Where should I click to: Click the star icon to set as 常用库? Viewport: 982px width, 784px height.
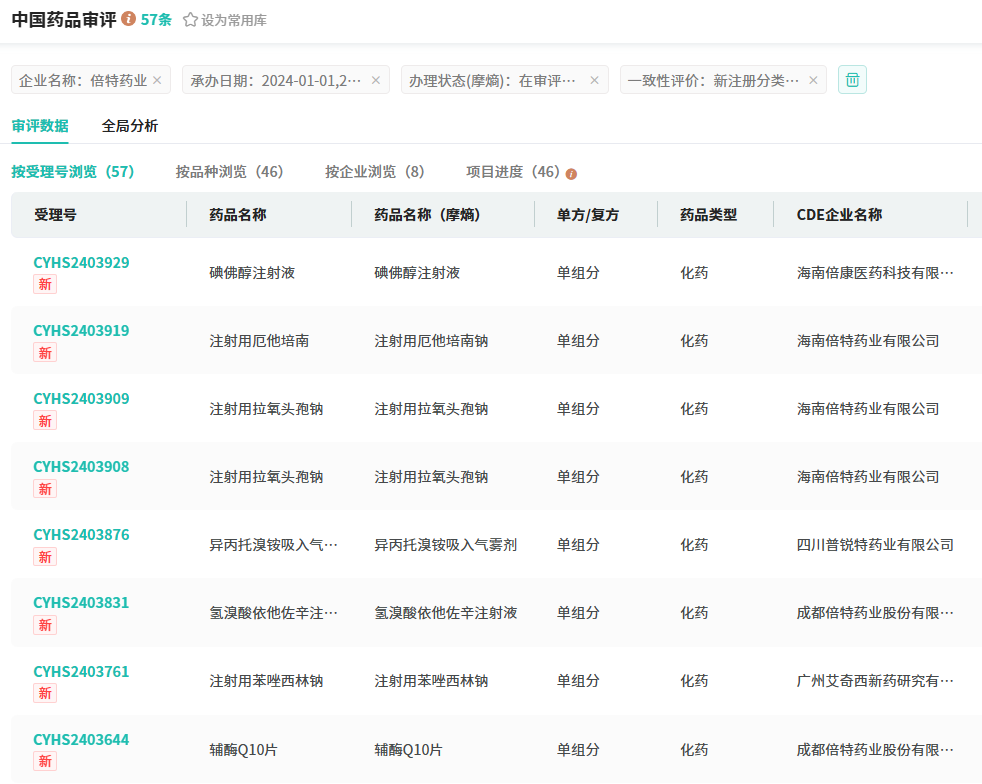click(x=190, y=20)
